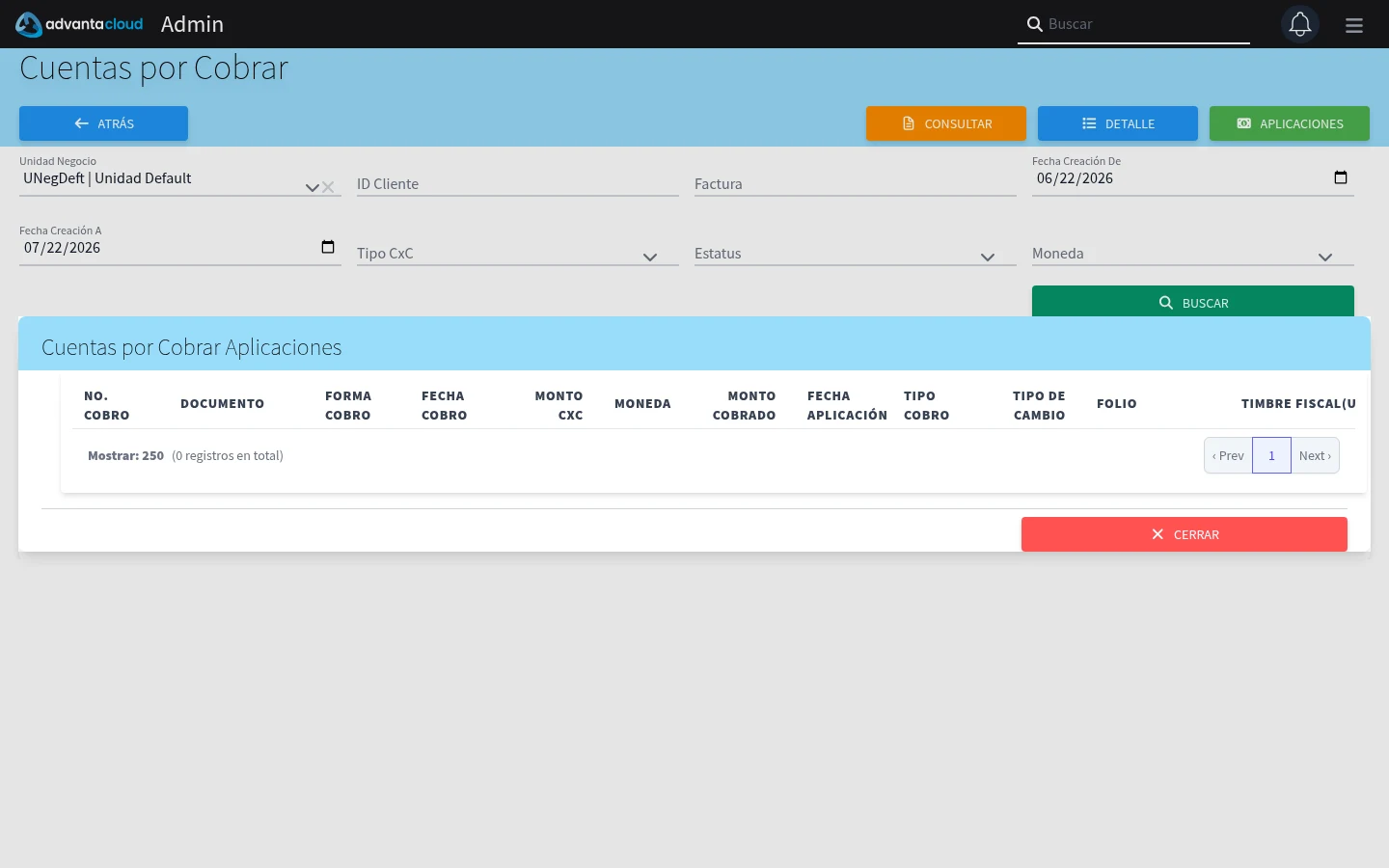Sort by MONTO COBRADO column header

click(745, 405)
